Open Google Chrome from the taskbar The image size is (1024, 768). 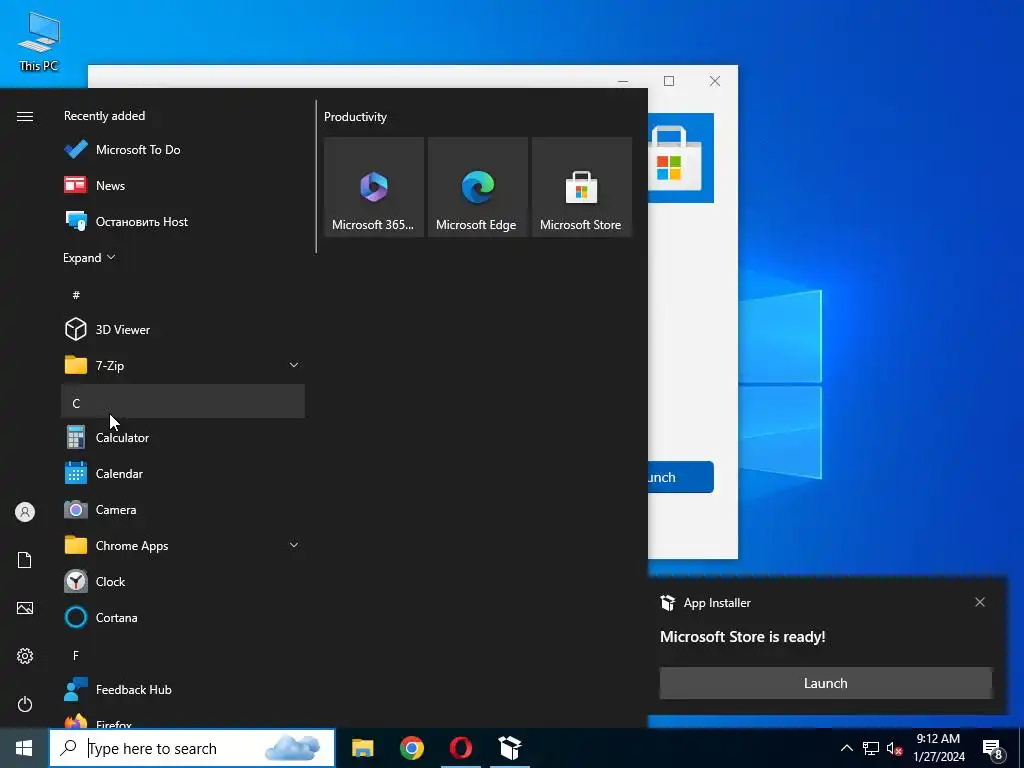coord(411,748)
